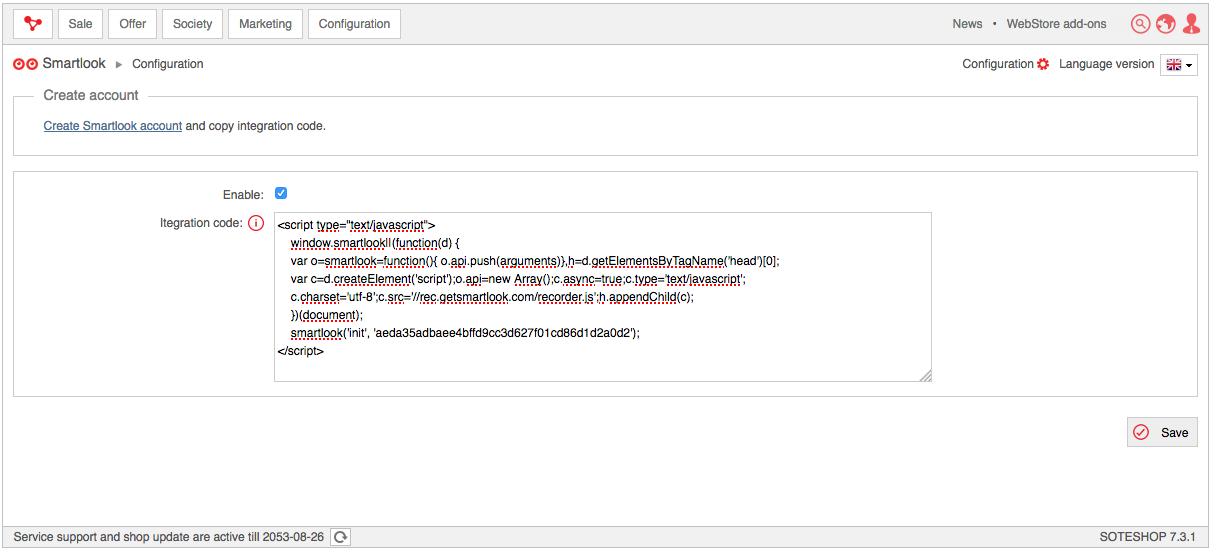
Task: Click the red SOTESHOP logo icon
Action: click(33, 24)
